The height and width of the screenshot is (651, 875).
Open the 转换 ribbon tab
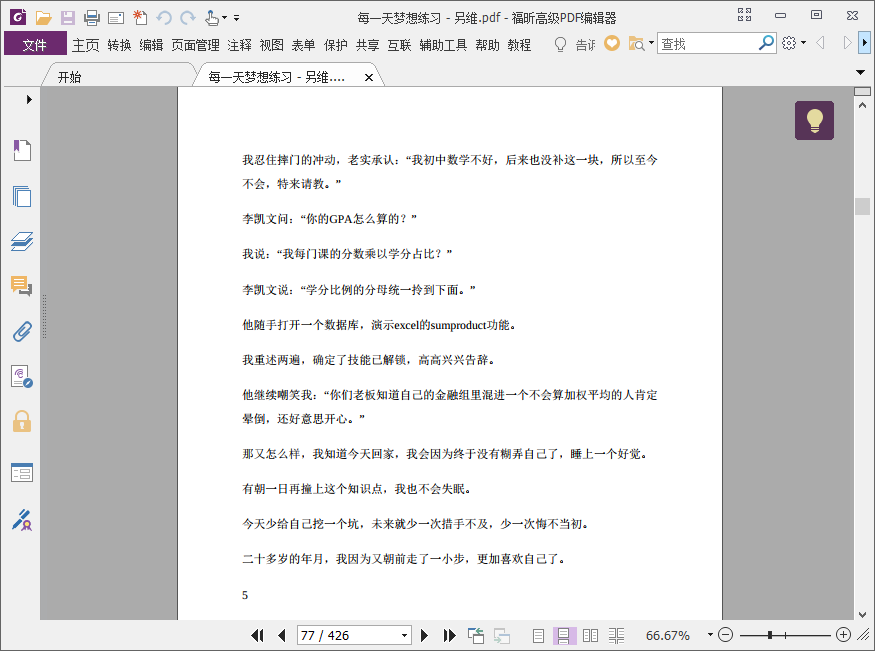coord(119,45)
